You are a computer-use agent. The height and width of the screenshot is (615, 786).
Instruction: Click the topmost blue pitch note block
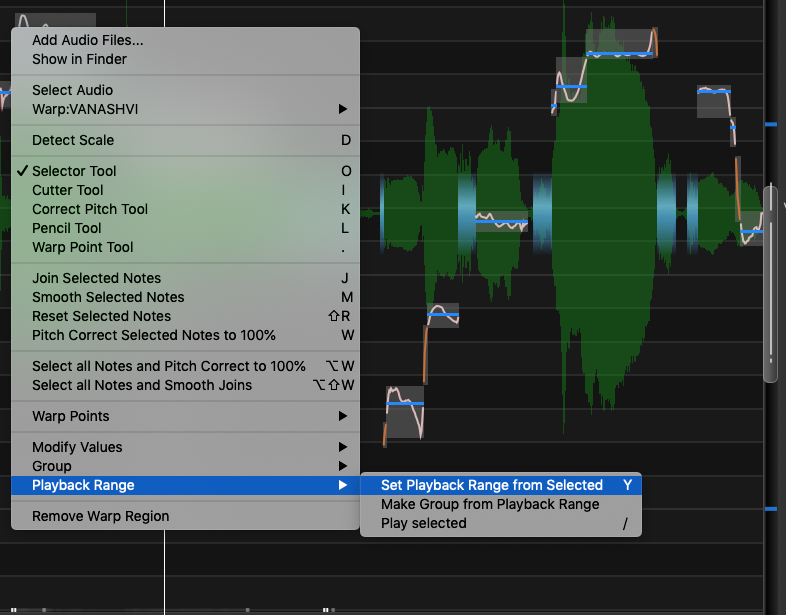point(620,51)
